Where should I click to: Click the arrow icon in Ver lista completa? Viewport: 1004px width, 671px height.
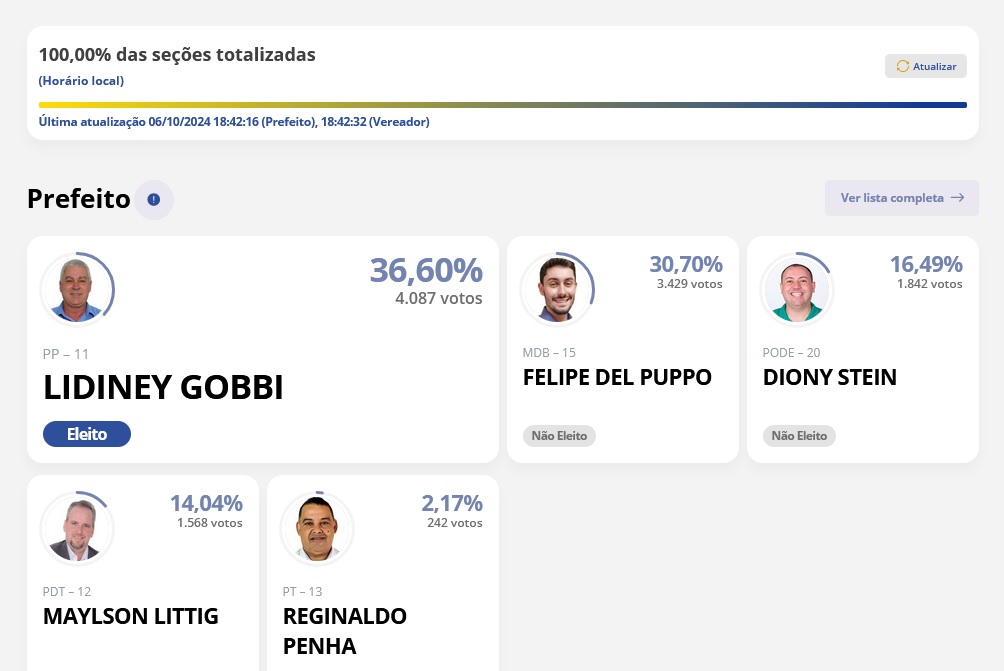click(958, 198)
